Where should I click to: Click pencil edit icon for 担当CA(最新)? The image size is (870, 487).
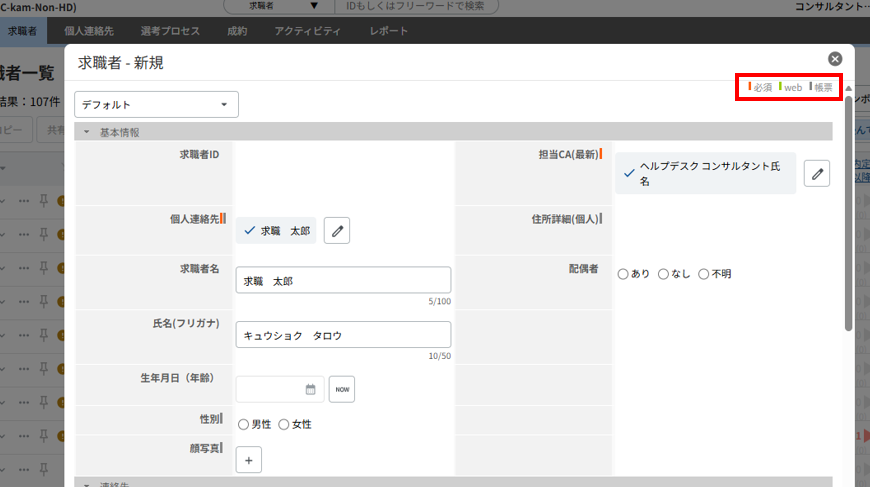[817, 173]
